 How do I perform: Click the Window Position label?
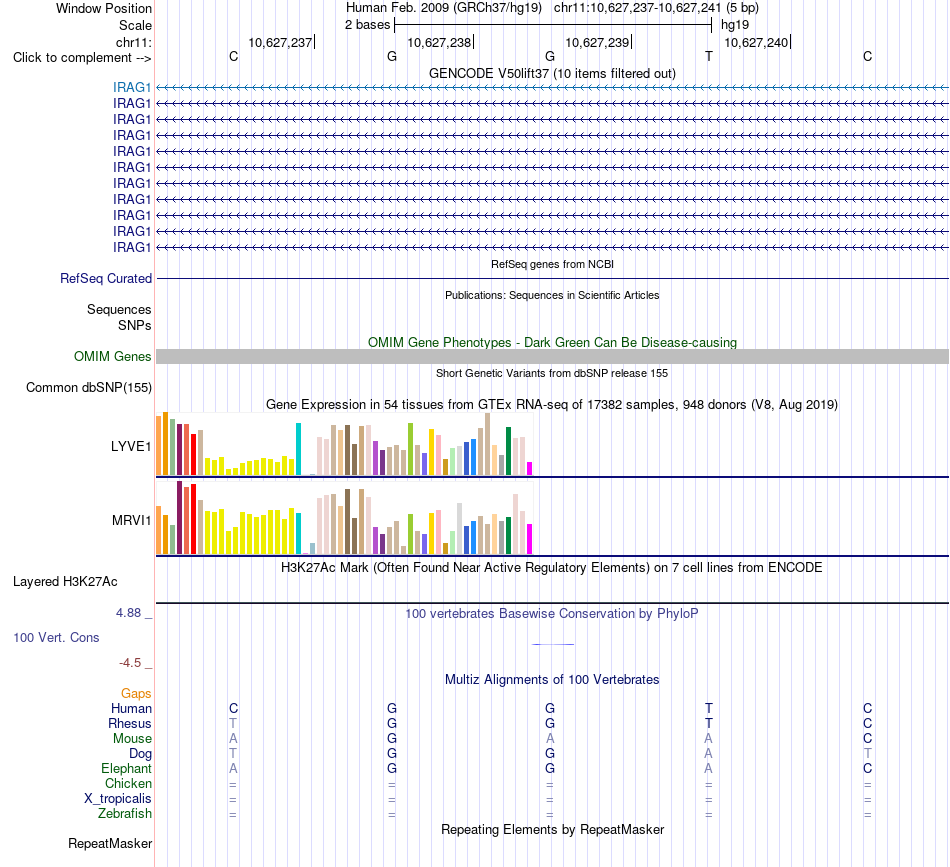104,8
